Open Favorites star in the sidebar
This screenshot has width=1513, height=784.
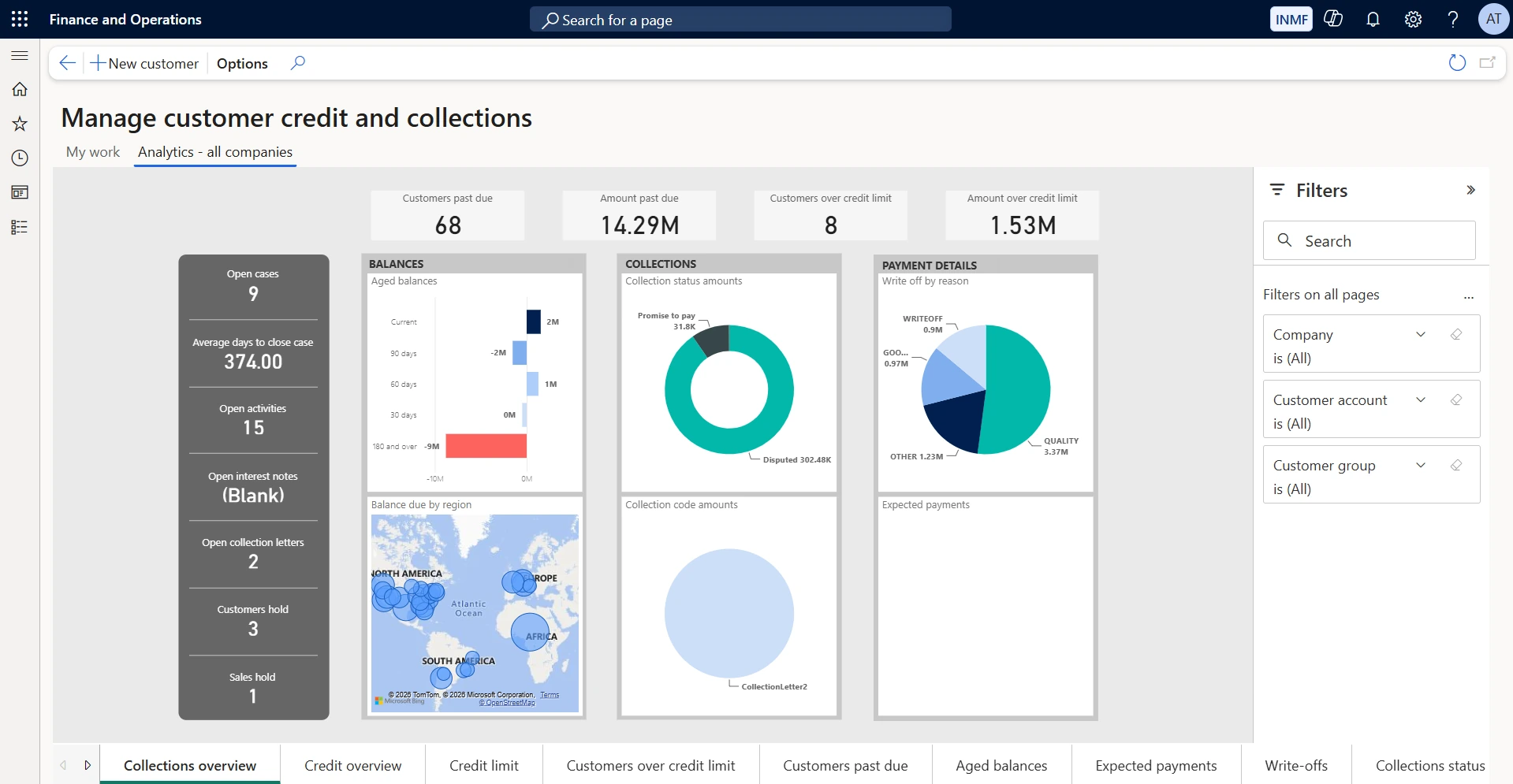[x=20, y=124]
